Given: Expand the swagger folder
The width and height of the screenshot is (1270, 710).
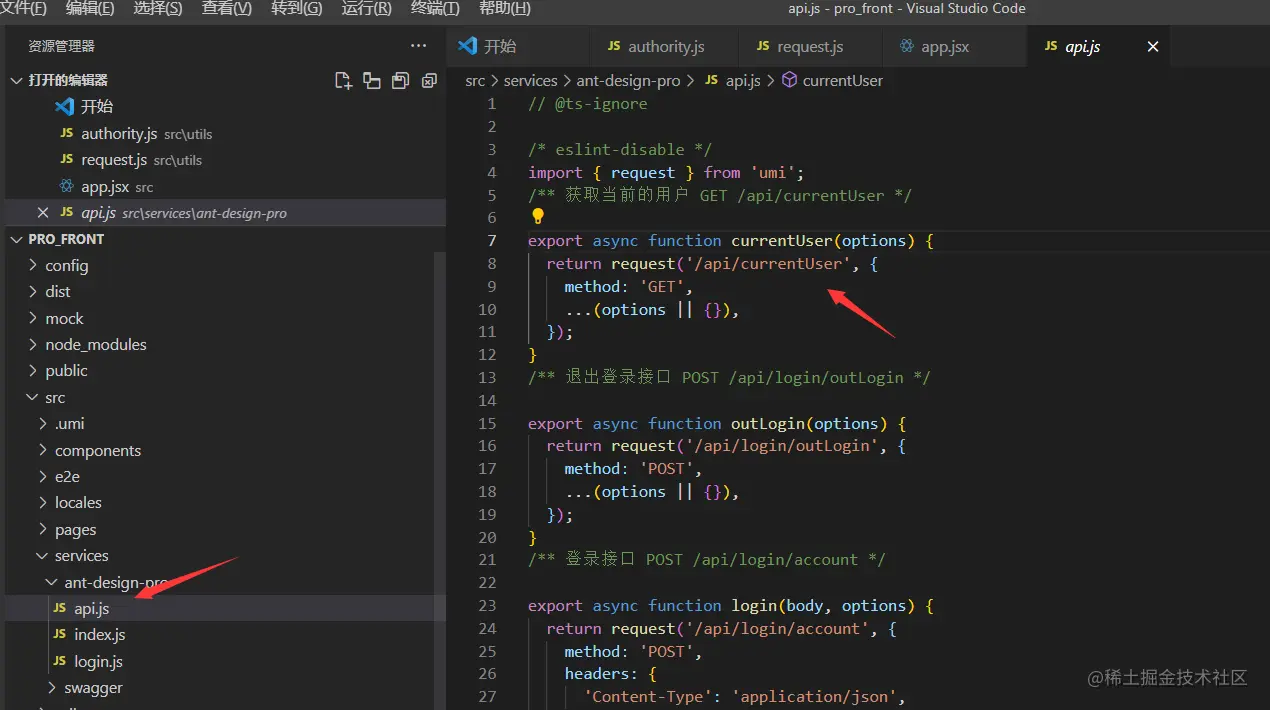Looking at the screenshot, I should (52, 687).
